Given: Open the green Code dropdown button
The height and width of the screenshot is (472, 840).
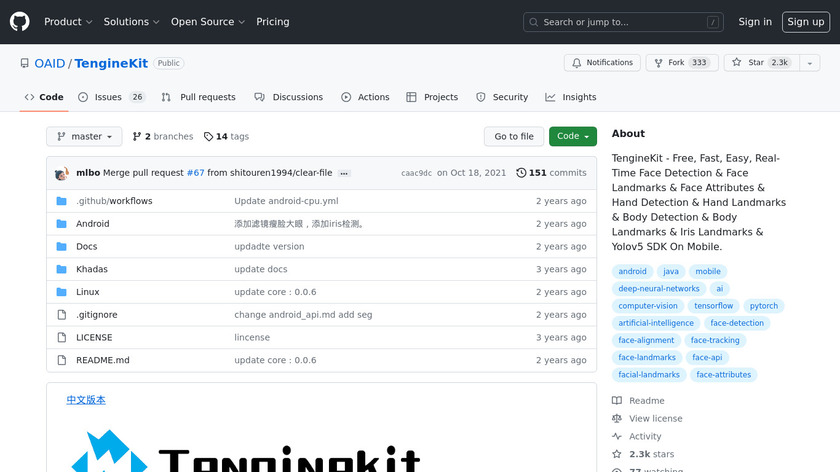Looking at the screenshot, I should [573, 137].
